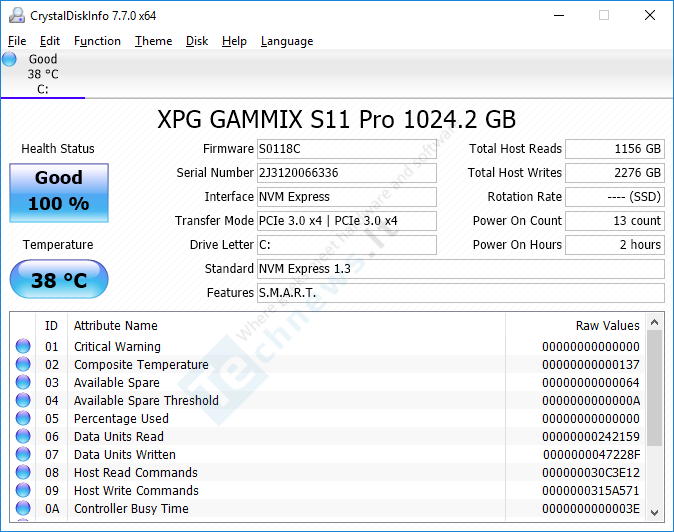
Task: Select the Data Units Written attribute name
Action: pos(125,455)
